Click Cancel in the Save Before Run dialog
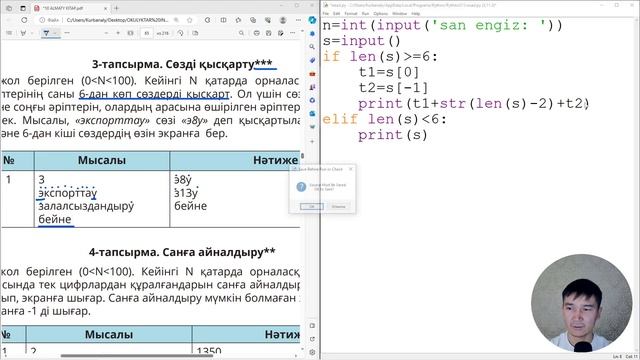 pos(338,207)
